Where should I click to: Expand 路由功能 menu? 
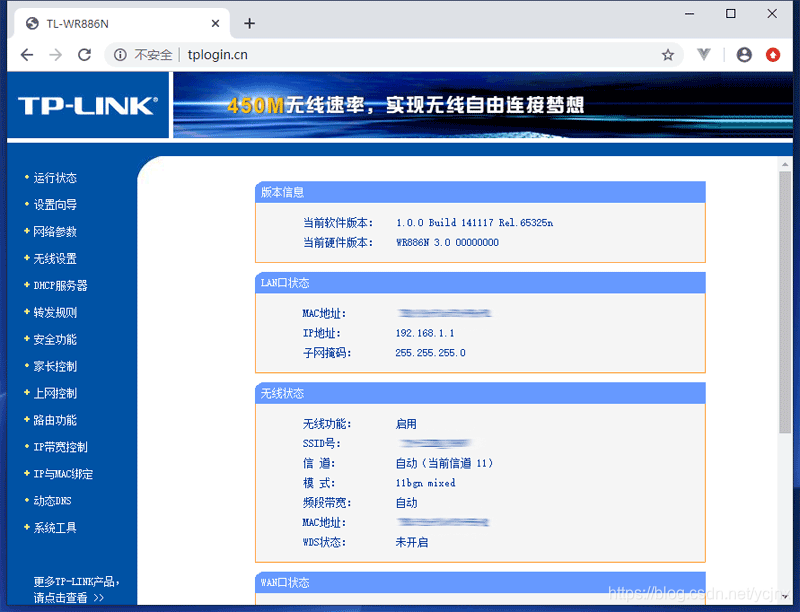click(x=55, y=420)
